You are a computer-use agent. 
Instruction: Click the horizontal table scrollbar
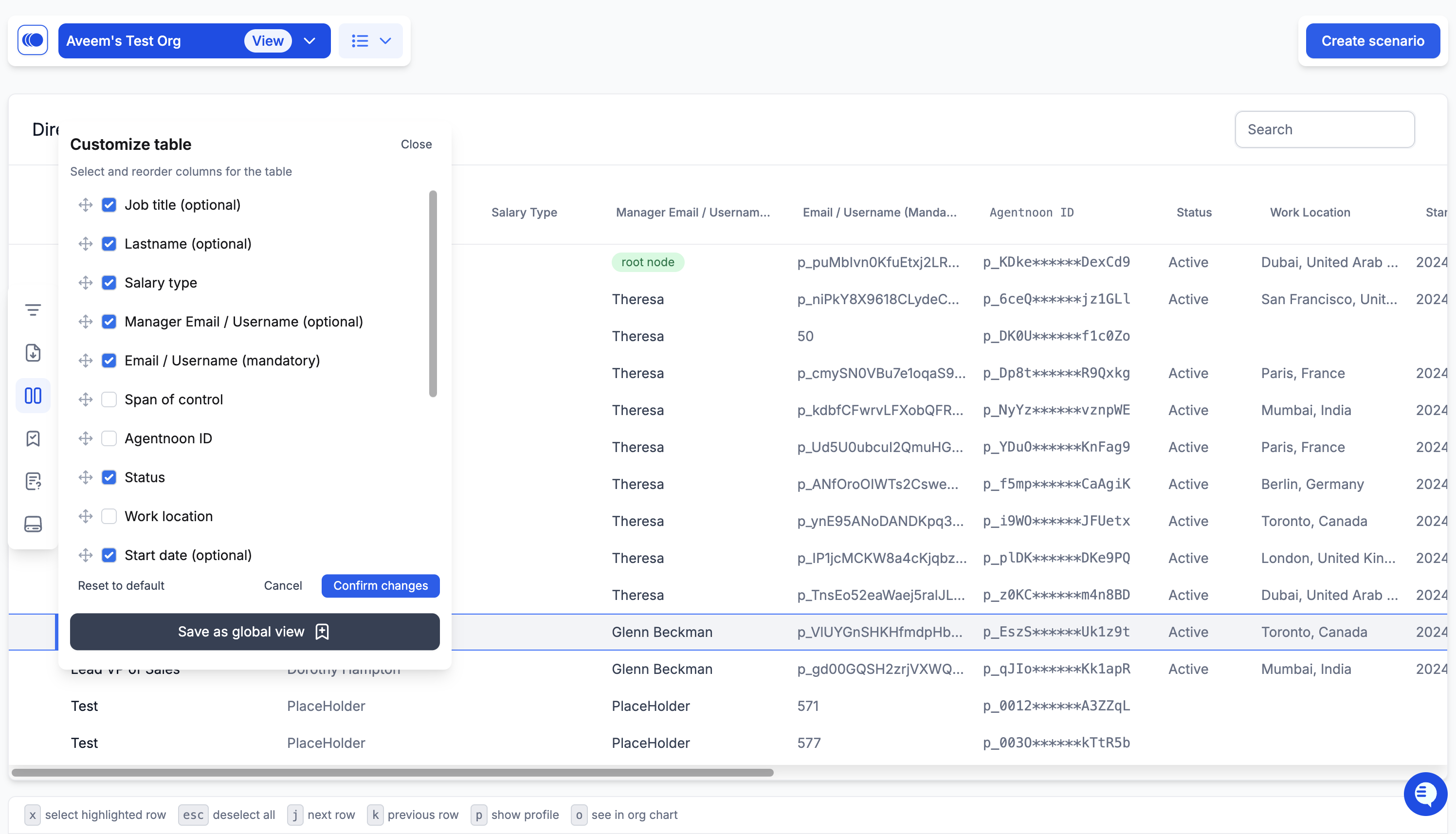(392, 772)
